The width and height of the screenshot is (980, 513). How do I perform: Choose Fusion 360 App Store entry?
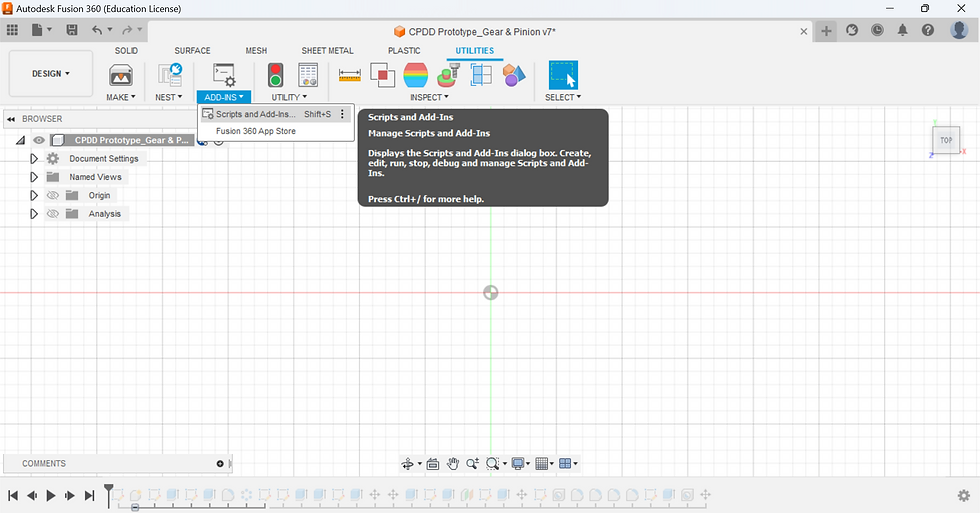point(276,131)
